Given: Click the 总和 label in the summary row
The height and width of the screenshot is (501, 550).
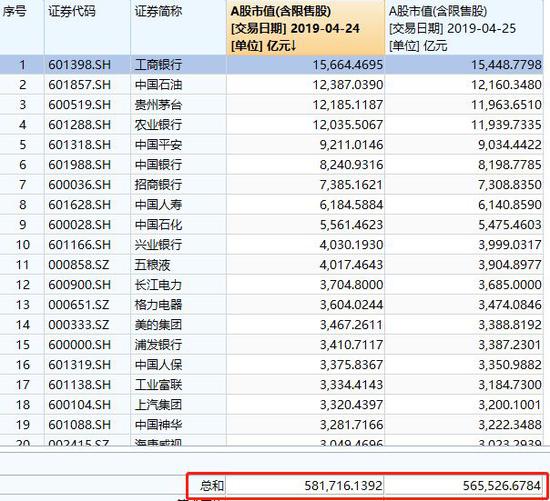Looking at the screenshot, I should (x=212, y=486).
